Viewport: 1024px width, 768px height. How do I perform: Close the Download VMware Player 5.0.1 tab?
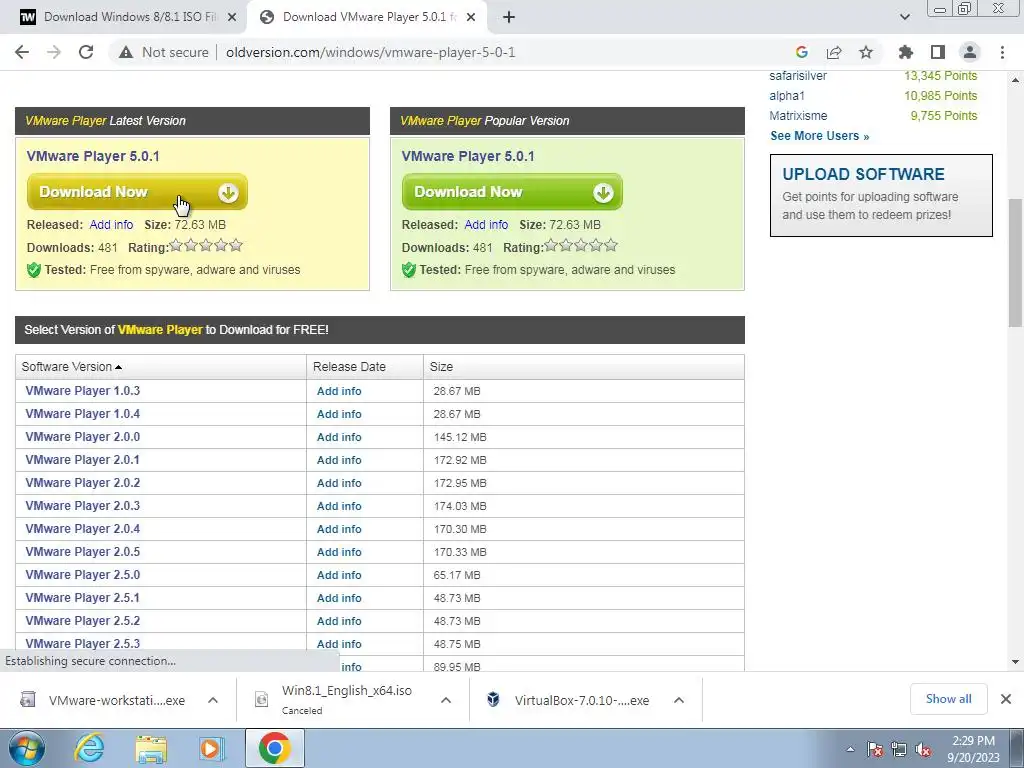[x=471, y=18]
